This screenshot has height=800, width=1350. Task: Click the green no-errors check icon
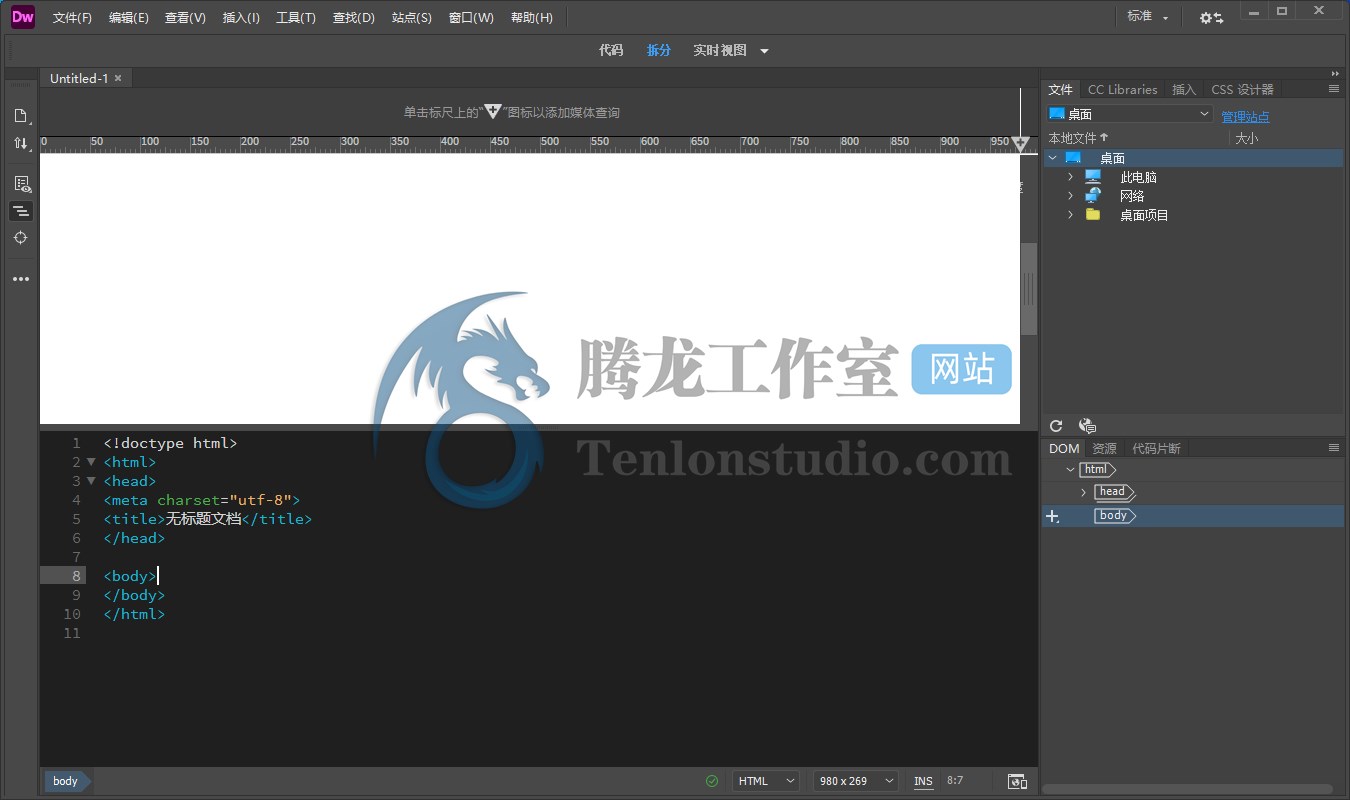pos(712,781)
